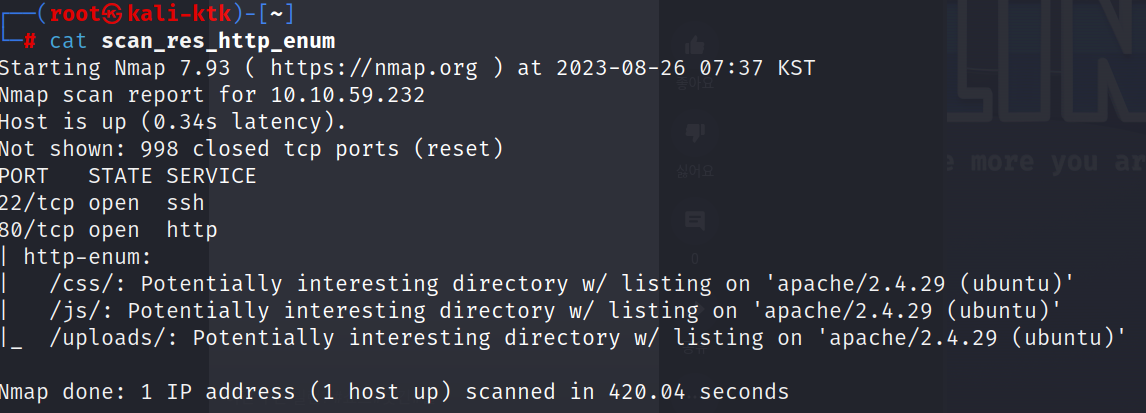Screen dimensions: 1146x413
Task: Click the http-enum script heading
Action: 87,257
